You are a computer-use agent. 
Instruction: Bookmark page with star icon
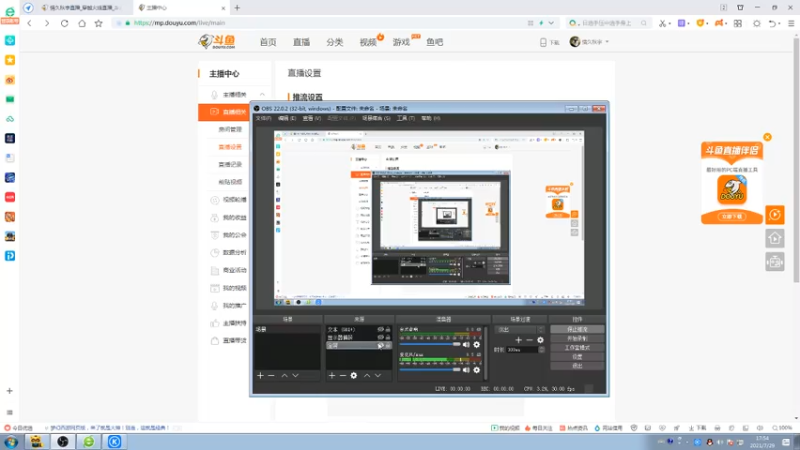pos(98,23)
